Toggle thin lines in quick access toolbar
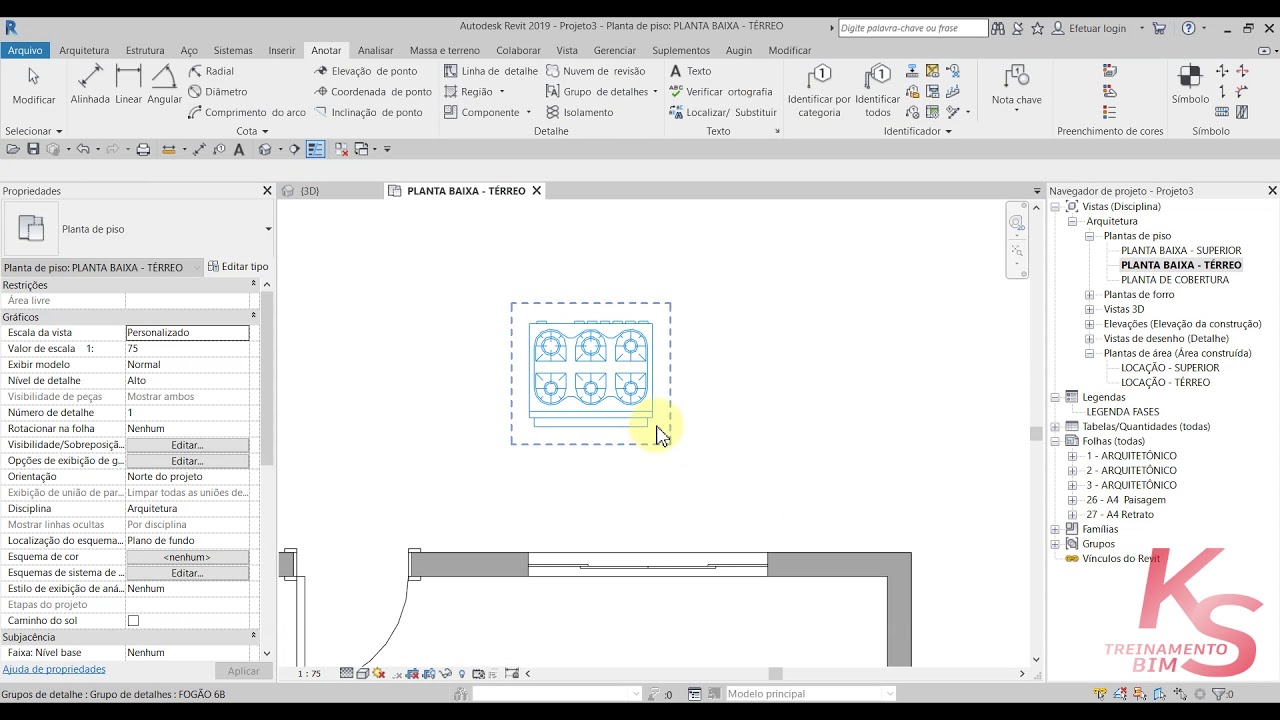Image resolution: width=1280 pixels, height=720 pixels. click(315, 149)
